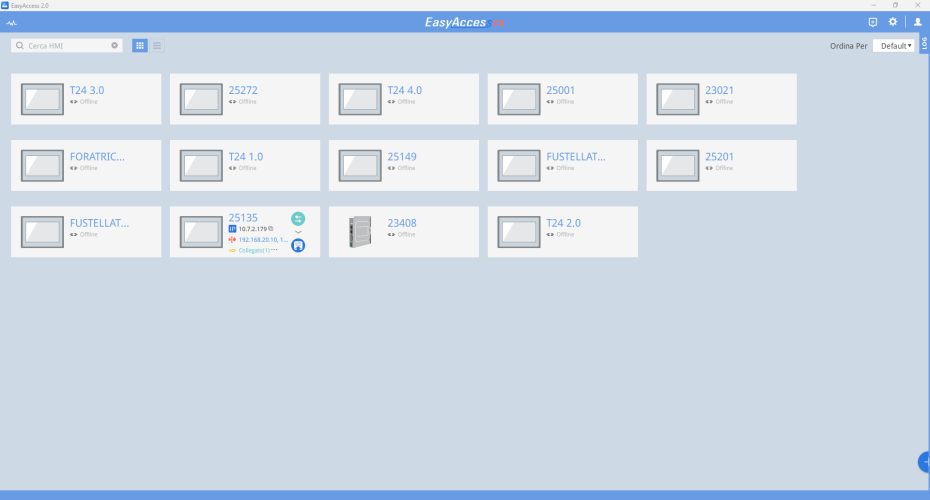Screen dimensions: 930x500
Task: Click the blue download button on 25135
Action: [x=298, y=246]
